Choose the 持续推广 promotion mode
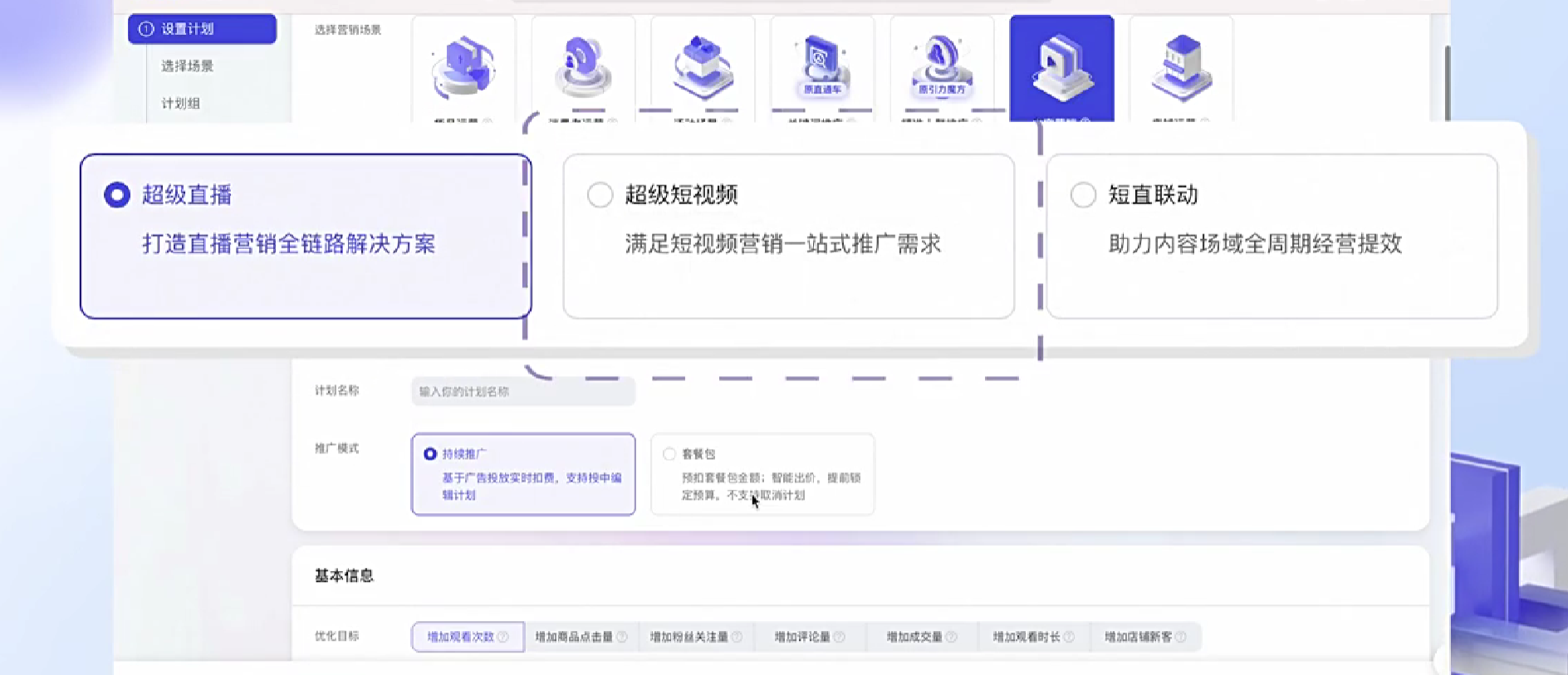This screenshot has height=675, width=1568. point(523,474)
